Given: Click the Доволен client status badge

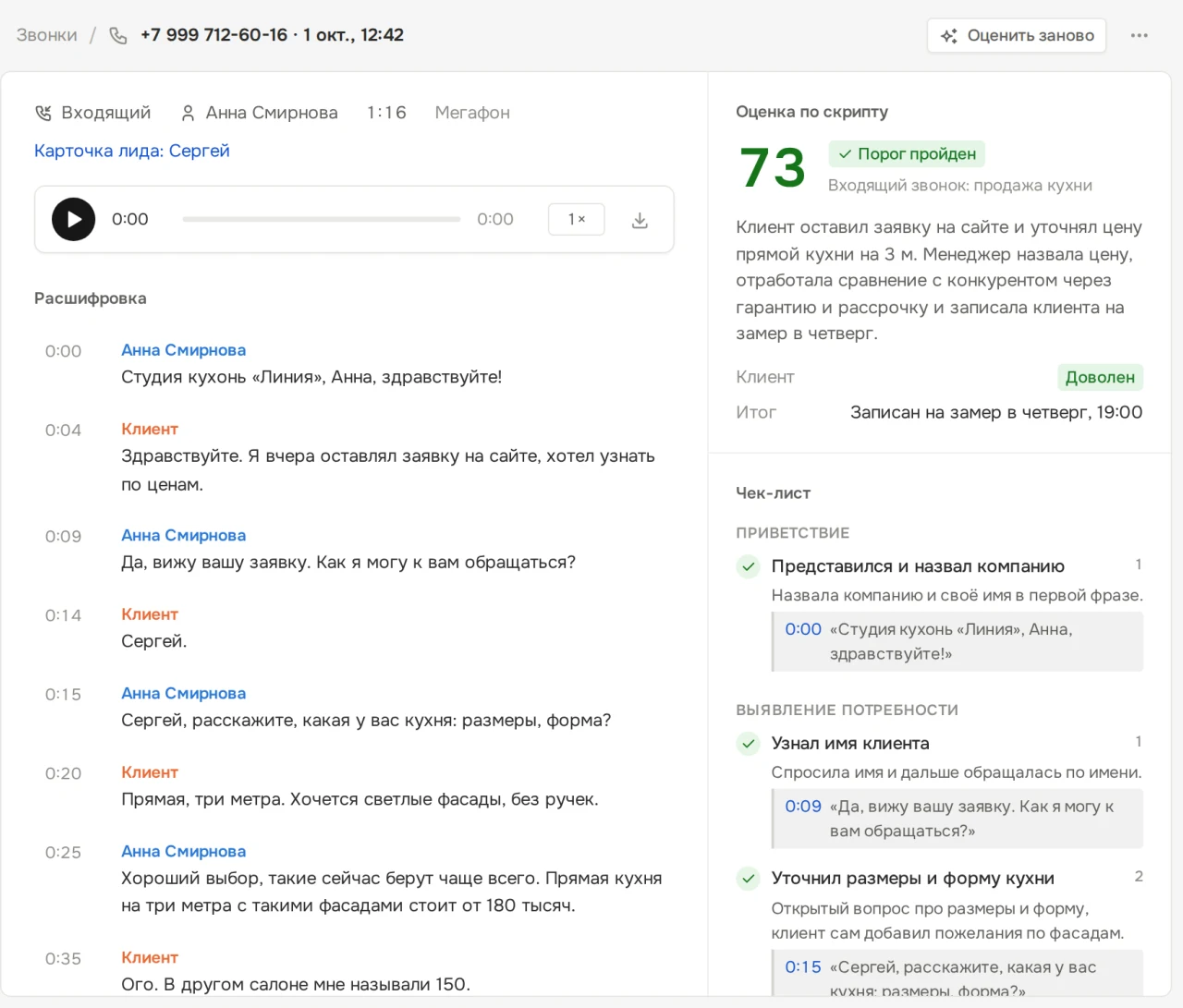Looking at the screenshot, I should click(x=1100, y=377).
